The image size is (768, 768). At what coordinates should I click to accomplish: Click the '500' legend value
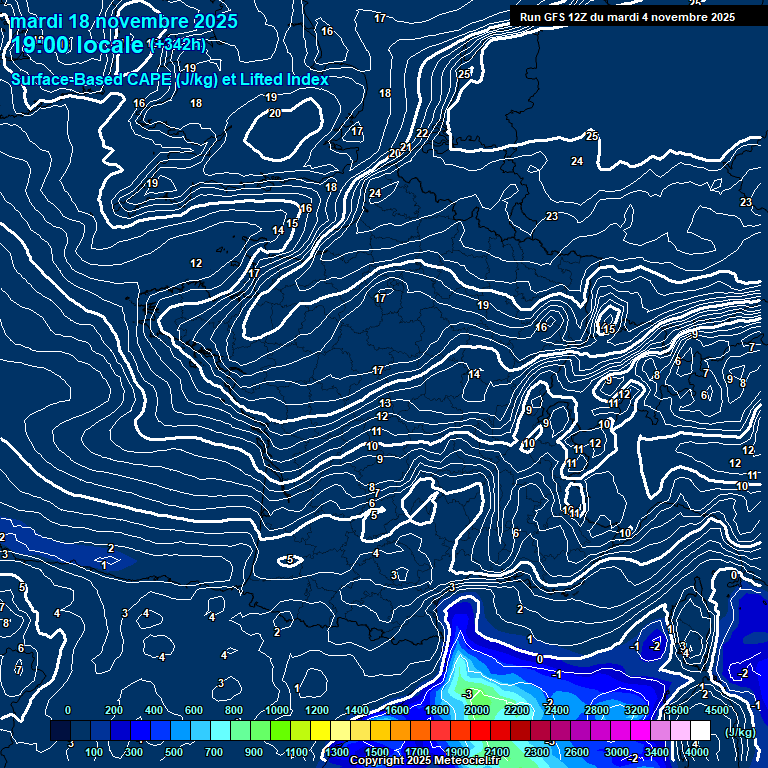coord(173,752)
